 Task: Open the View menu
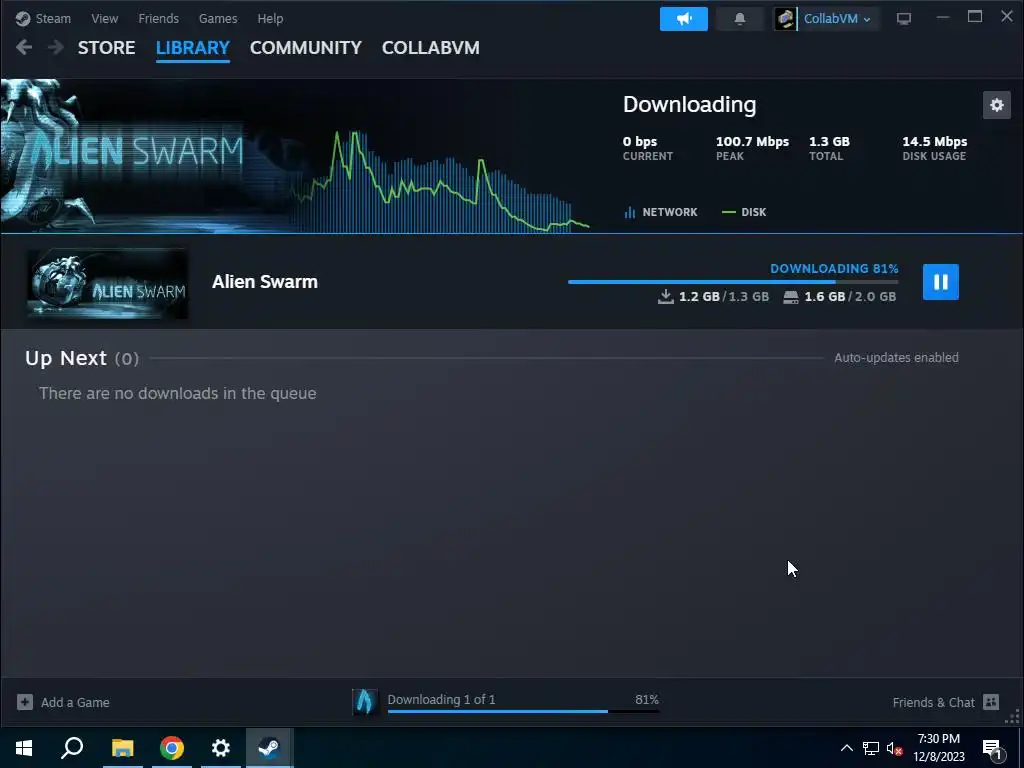[x=104, y=18]
